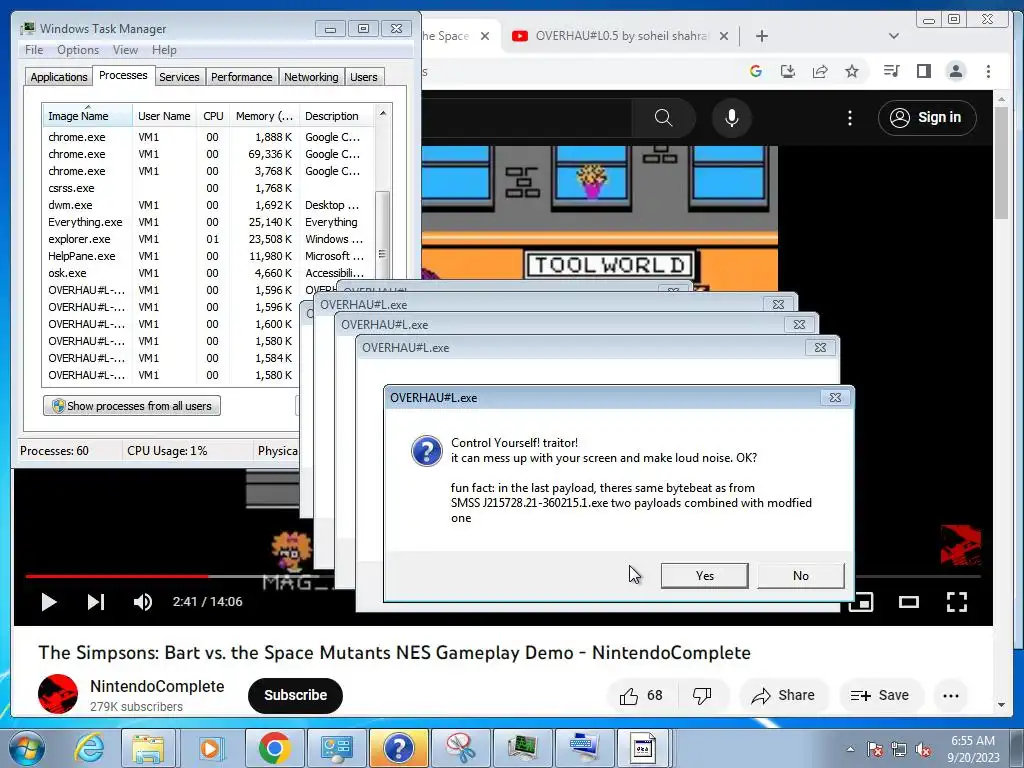This screenshot has width=1024, height=768.
Task: Open Help menu in Task Manager
Action: [164, 50]
